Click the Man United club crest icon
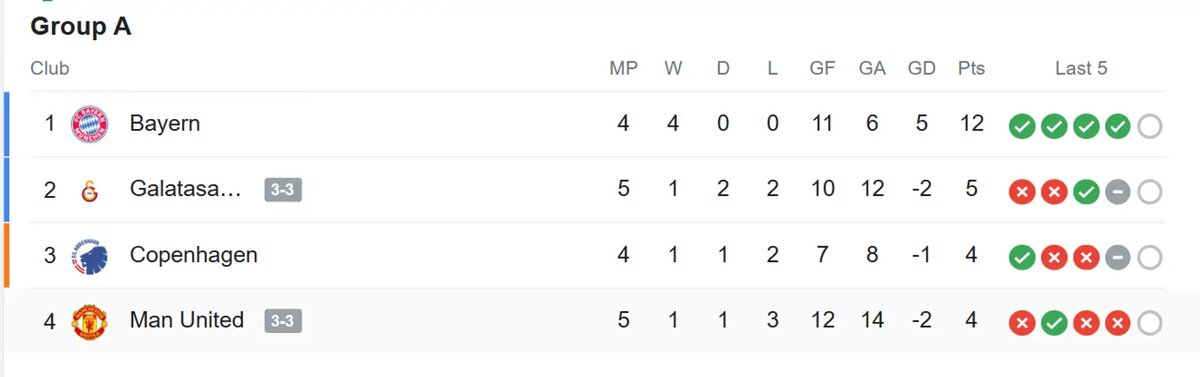 89,322
